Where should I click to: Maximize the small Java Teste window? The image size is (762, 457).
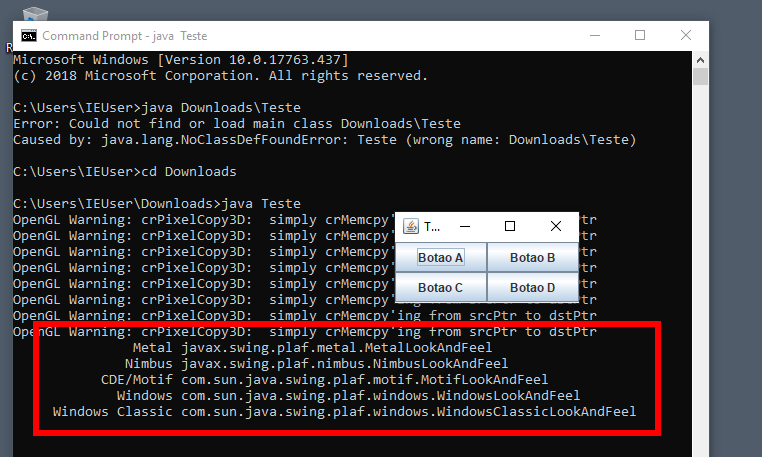(510, 226)
